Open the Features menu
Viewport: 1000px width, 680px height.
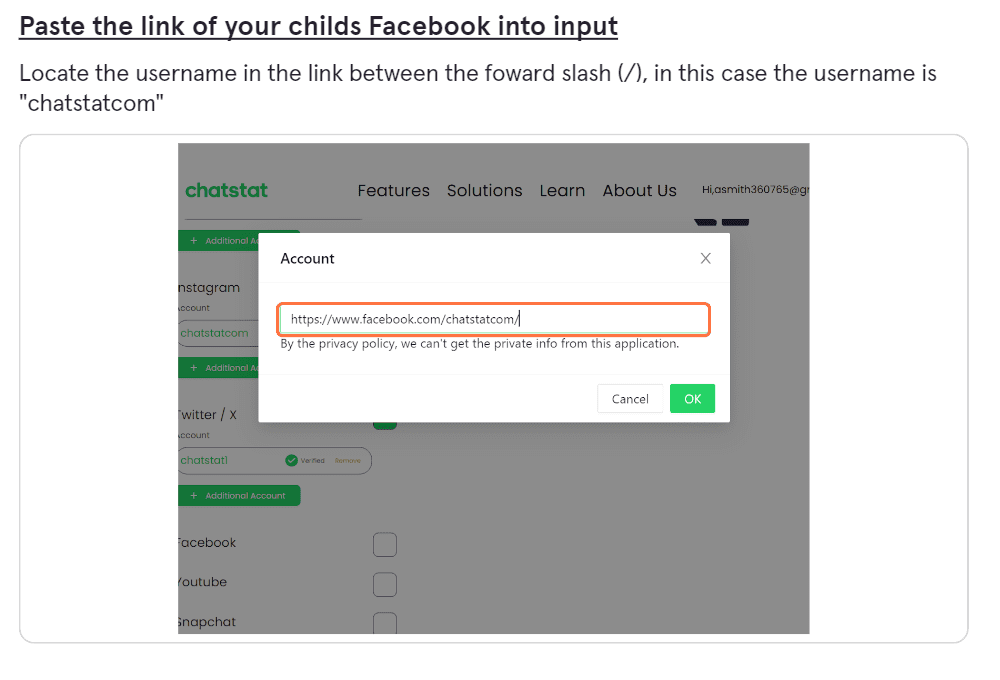[x=393, y=191]
